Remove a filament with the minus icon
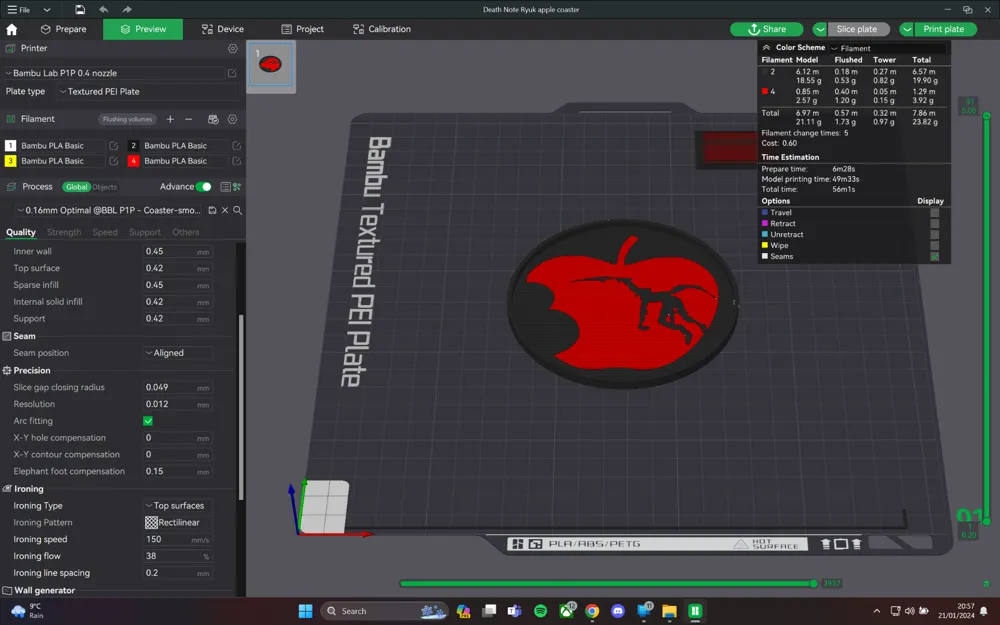The image size is (1000, 625). 189,119
